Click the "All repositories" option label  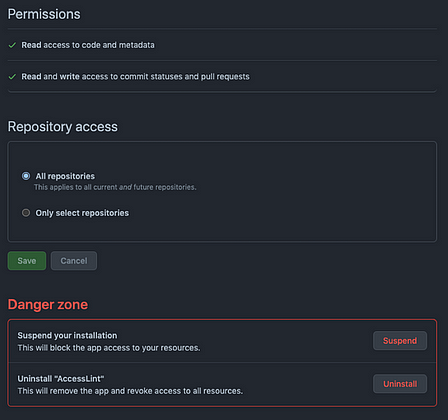coord(65,176)
